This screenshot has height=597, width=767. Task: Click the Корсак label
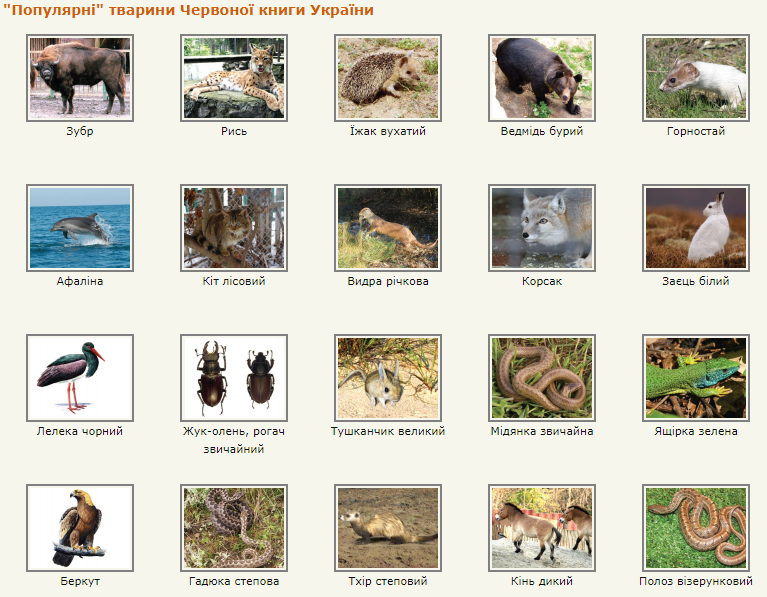tap(542, 281)
